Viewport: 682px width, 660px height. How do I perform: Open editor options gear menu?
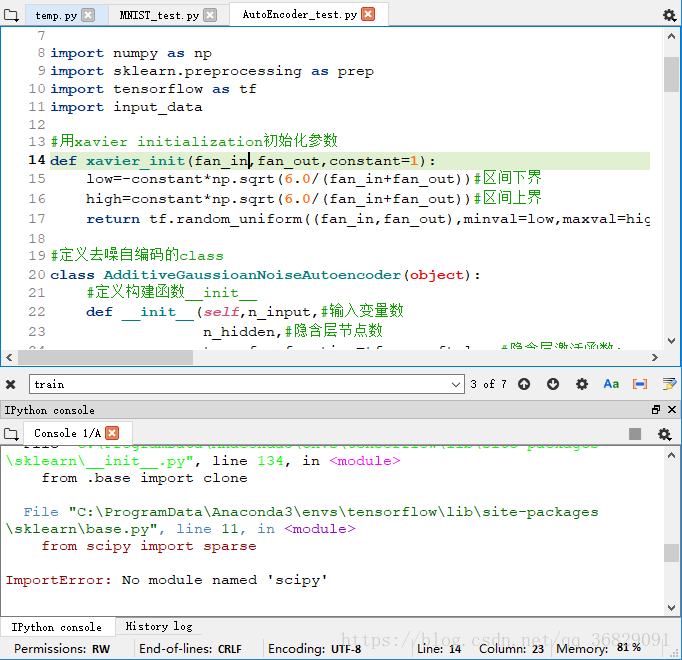click(x=669, y=15)
